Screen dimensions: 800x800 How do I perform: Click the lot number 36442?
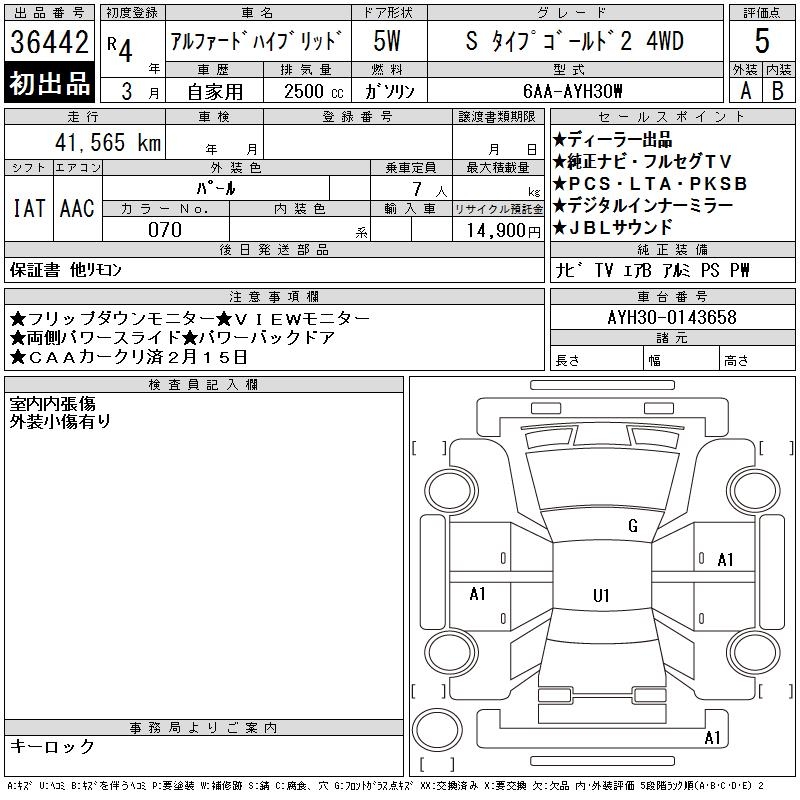tap(50, 42)
